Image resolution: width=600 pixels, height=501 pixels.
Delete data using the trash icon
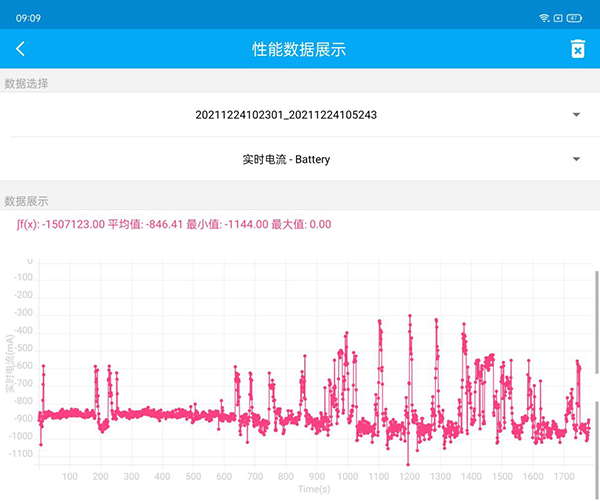[x=577, y=49]
